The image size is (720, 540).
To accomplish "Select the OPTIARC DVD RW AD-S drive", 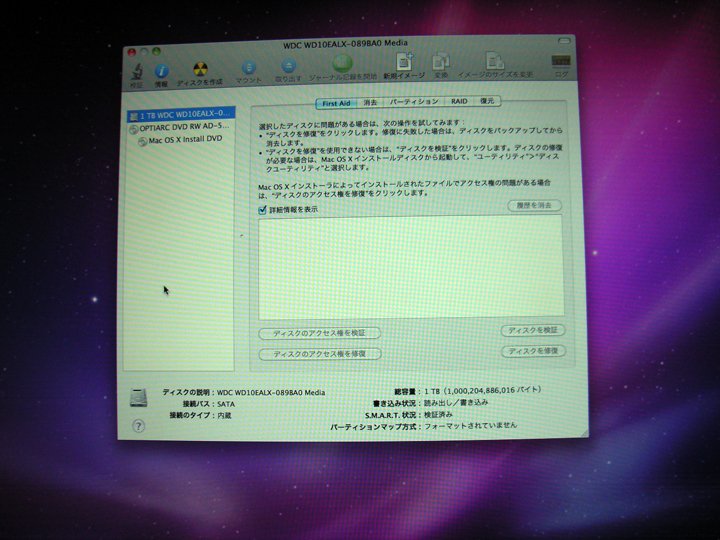I will coord(181,127).
